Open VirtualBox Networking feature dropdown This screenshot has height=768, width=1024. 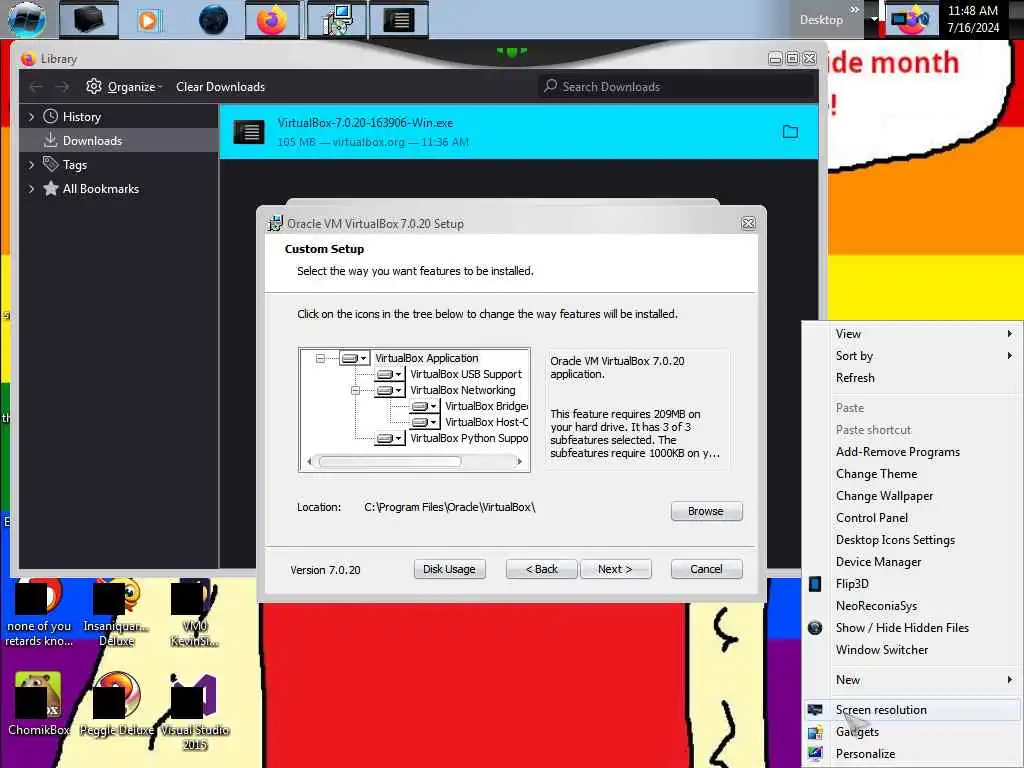point(390,390)
